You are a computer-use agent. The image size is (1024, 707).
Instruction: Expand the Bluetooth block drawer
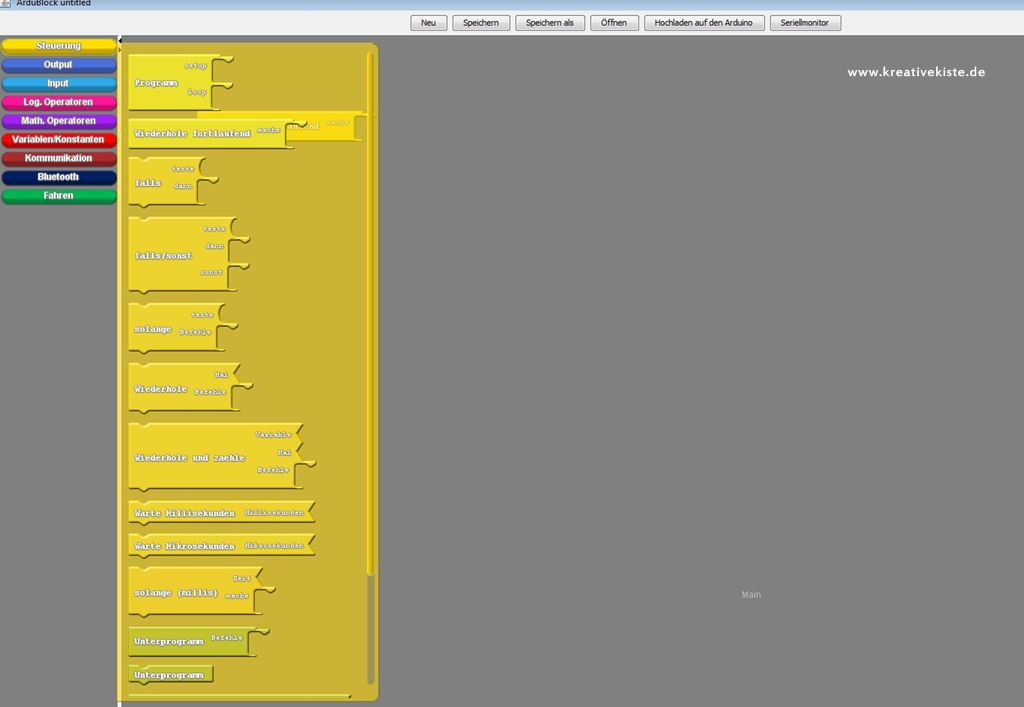coord(58,177)
